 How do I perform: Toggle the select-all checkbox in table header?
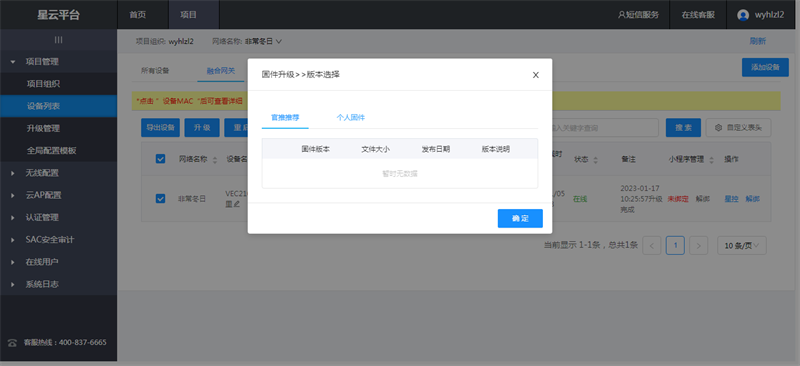pyautogui.click(x=160, y=159)
